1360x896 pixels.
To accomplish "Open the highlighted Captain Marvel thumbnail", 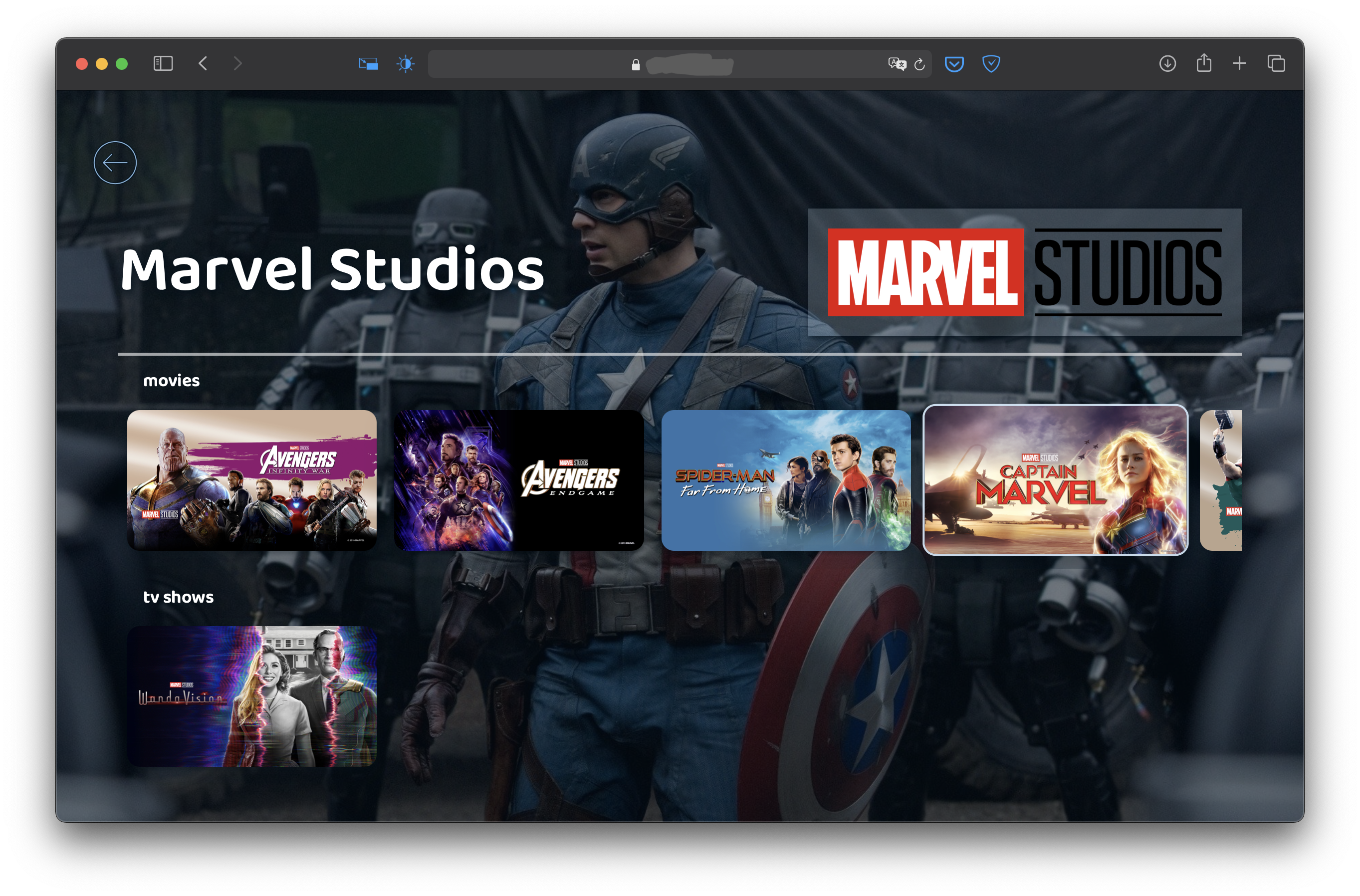I will [x=1055, y=480].
